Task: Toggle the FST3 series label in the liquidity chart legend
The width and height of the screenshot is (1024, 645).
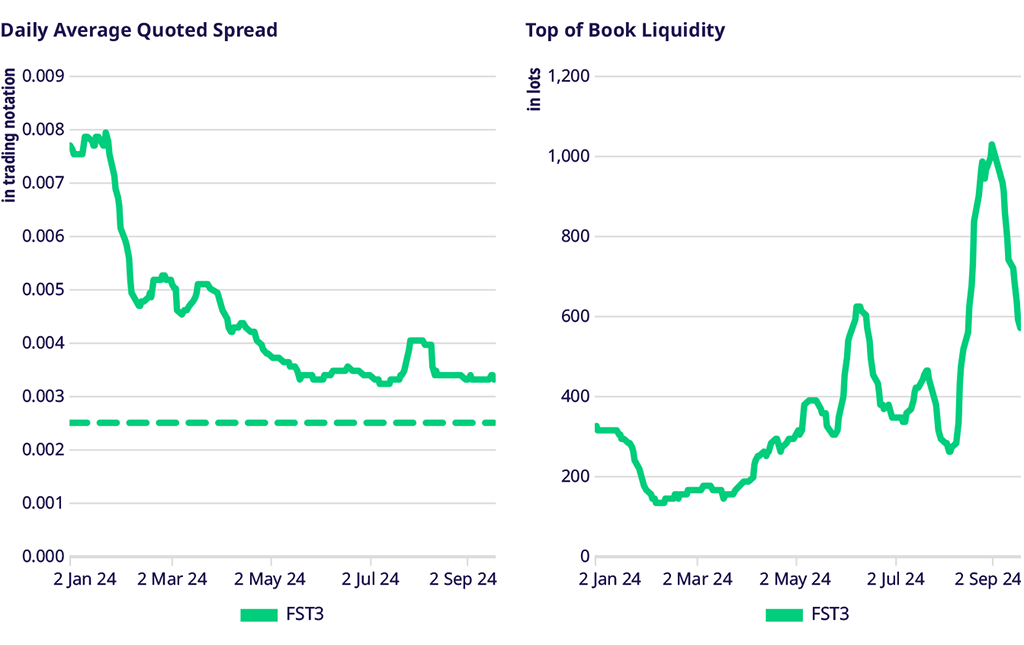Action: click(x=830, y=614)
